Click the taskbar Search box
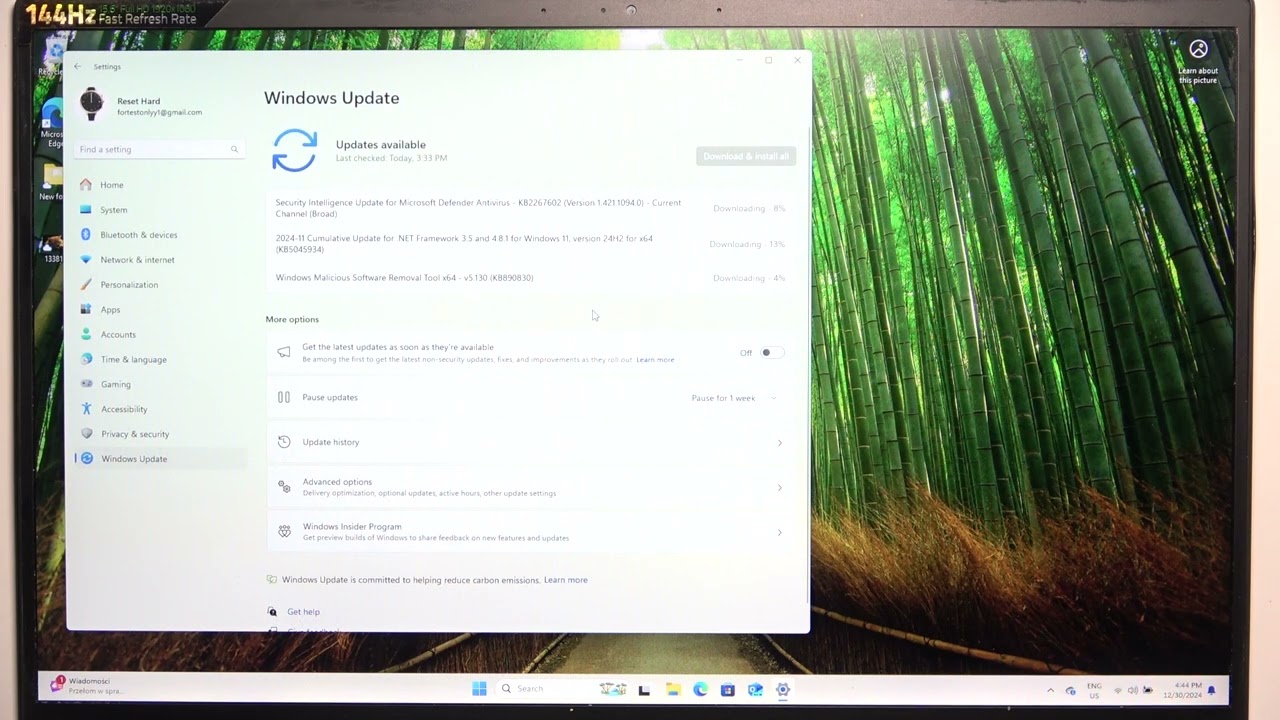Image resolution: width=1280 pixels, height=720 pixels. tap(545, 689)
